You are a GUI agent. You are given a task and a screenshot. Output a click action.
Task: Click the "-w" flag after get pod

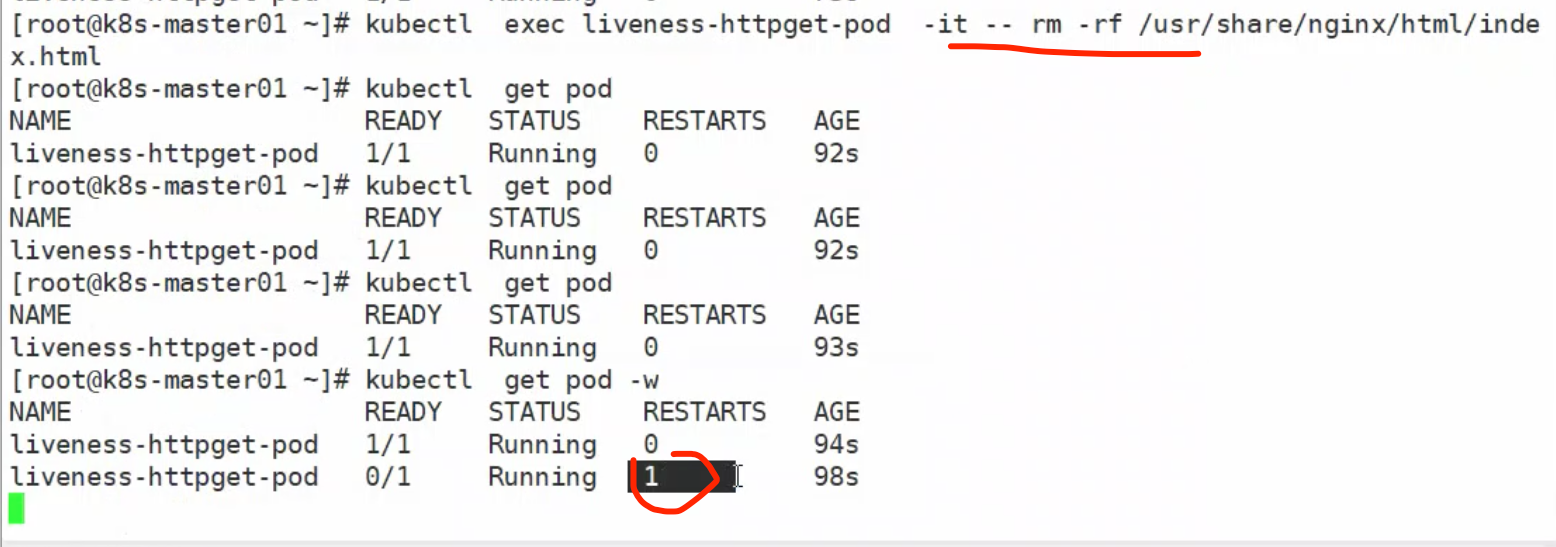coord(643,380)
